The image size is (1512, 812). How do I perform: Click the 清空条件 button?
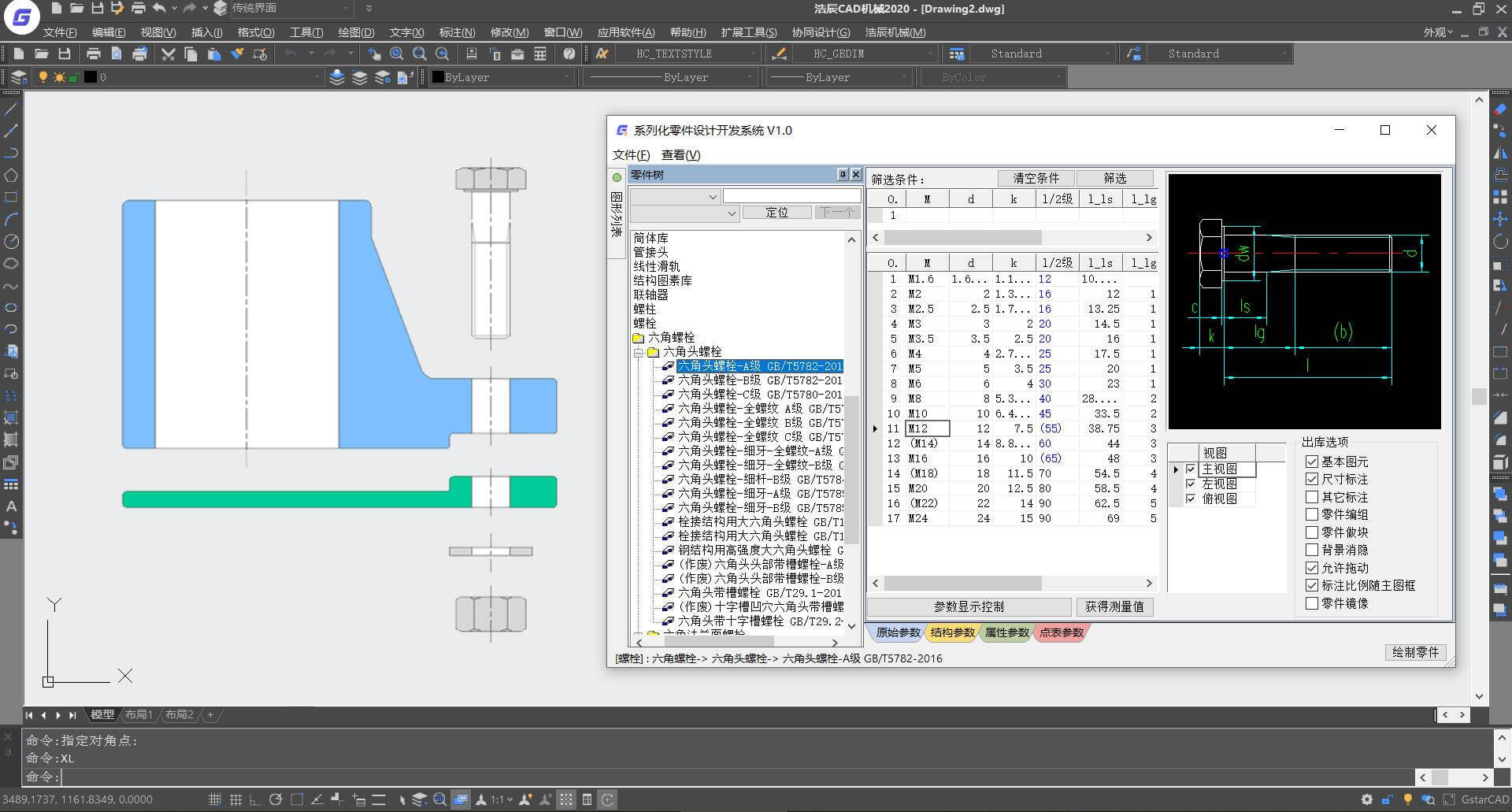tap(1036, 179)
